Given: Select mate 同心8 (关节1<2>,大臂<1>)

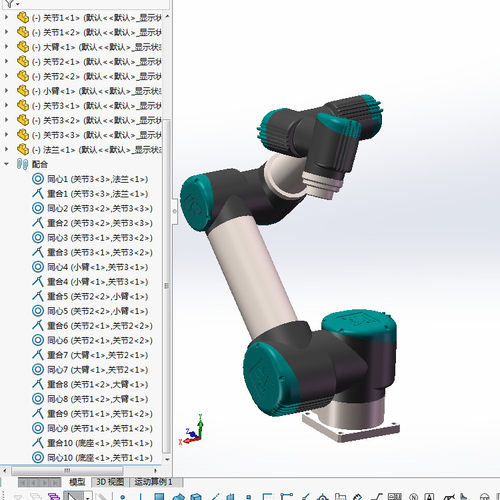Looking at the screenshot, I should click(x=90, y=399).
